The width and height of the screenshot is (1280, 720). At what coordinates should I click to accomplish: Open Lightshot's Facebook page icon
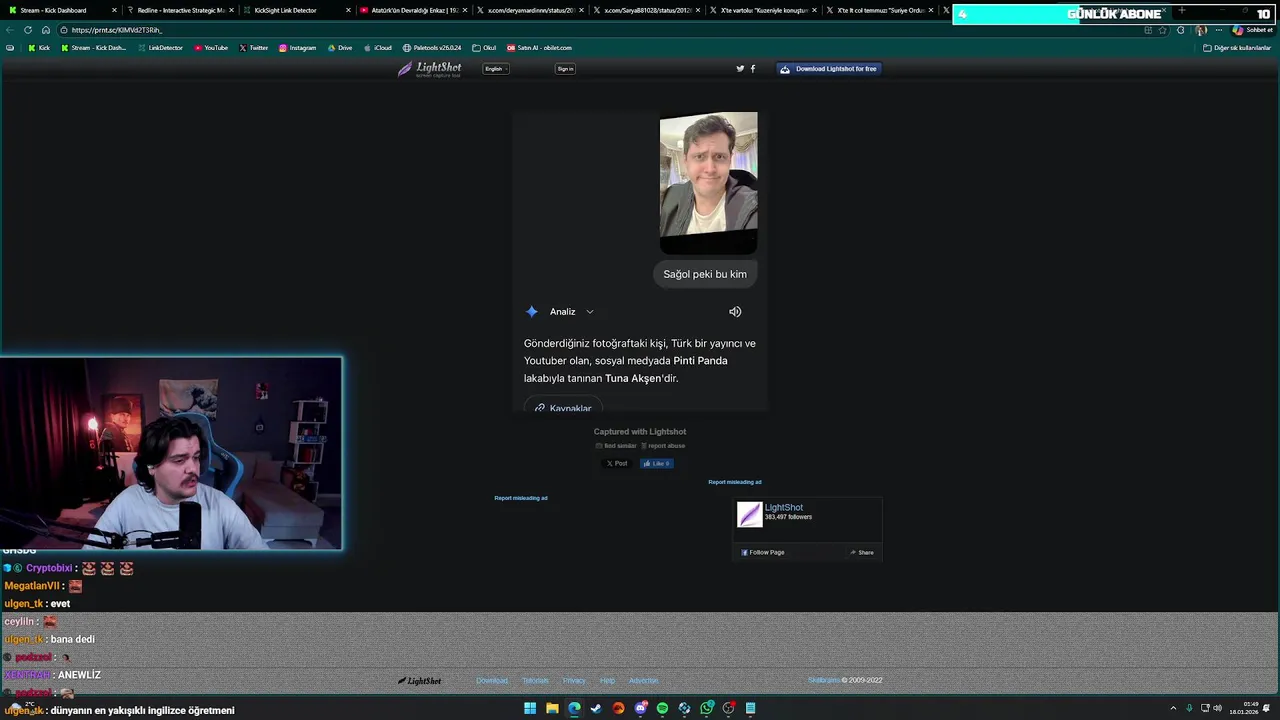(753, 69)
